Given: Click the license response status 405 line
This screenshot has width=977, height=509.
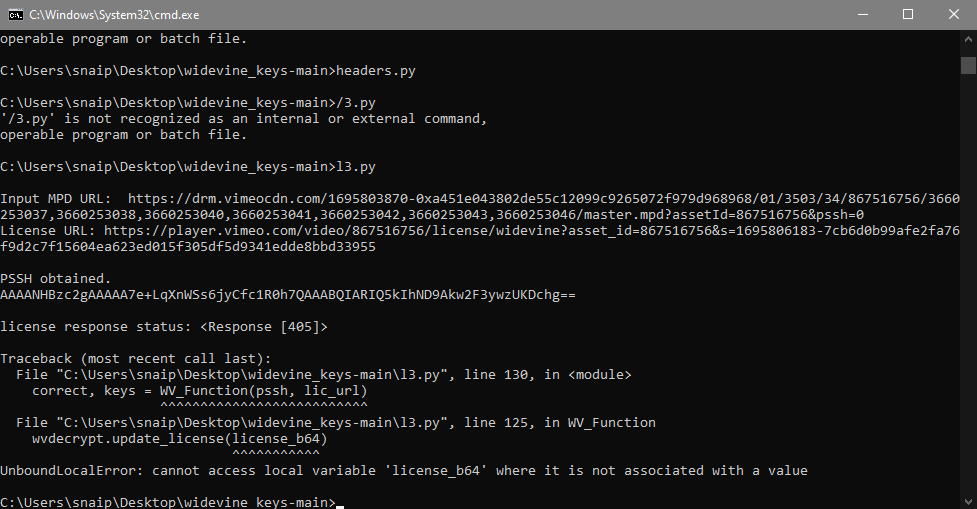Looking at the screenshot, I should coord(164,327).
